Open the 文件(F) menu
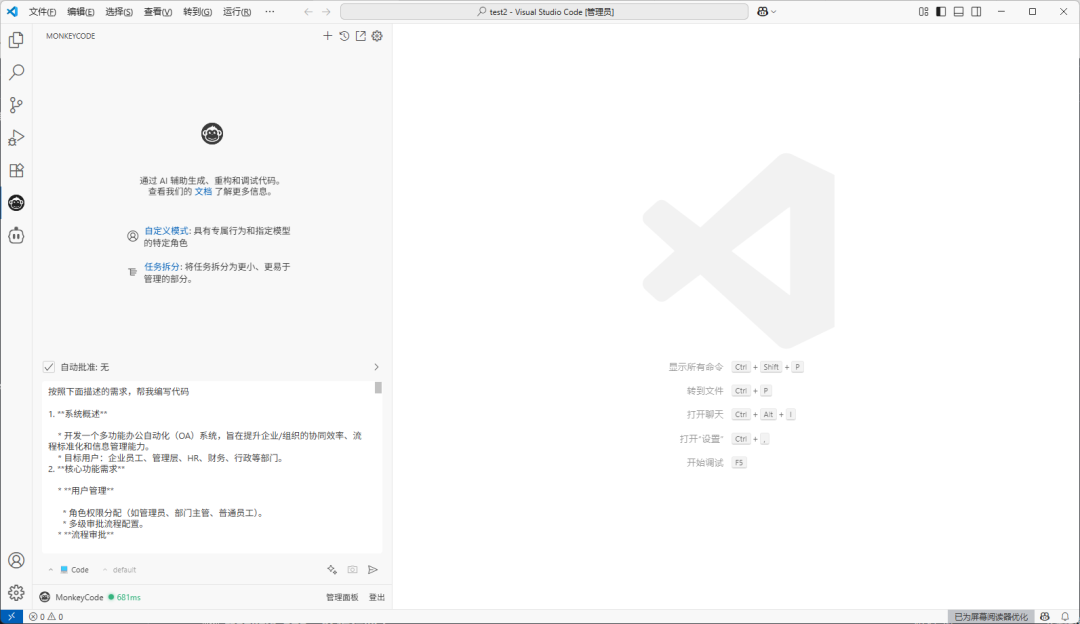Image resolution: width=1080 pixels, height=624 pixels. click(42, 12)
